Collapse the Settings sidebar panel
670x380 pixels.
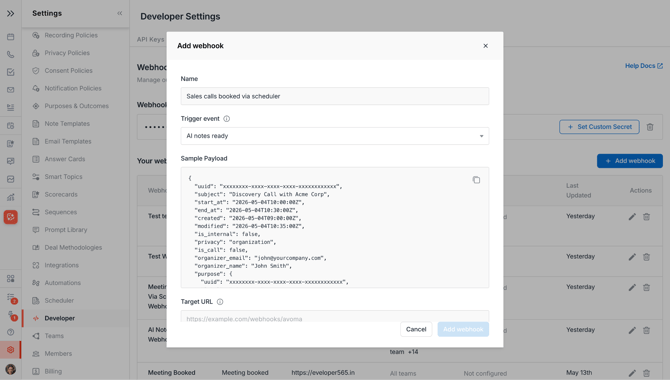120,13
